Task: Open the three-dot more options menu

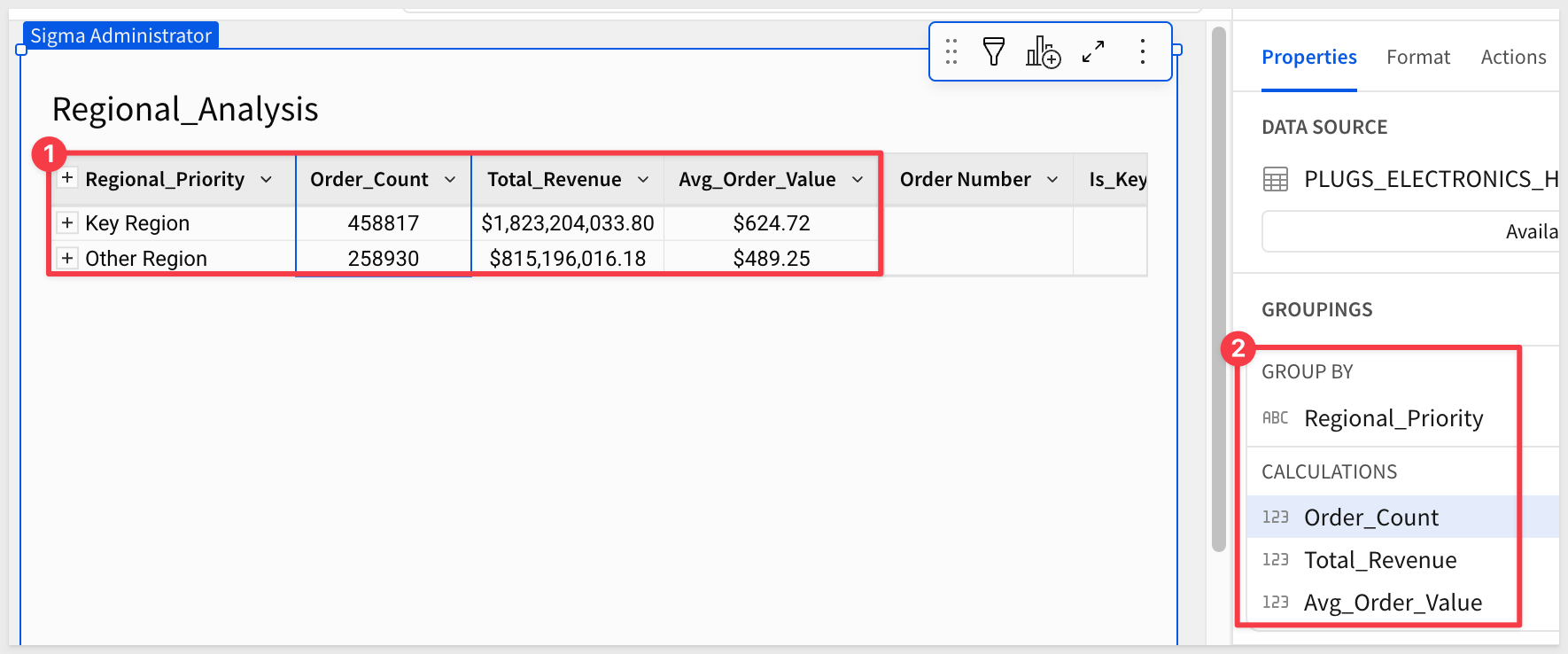Action: tap(1143, 52)
